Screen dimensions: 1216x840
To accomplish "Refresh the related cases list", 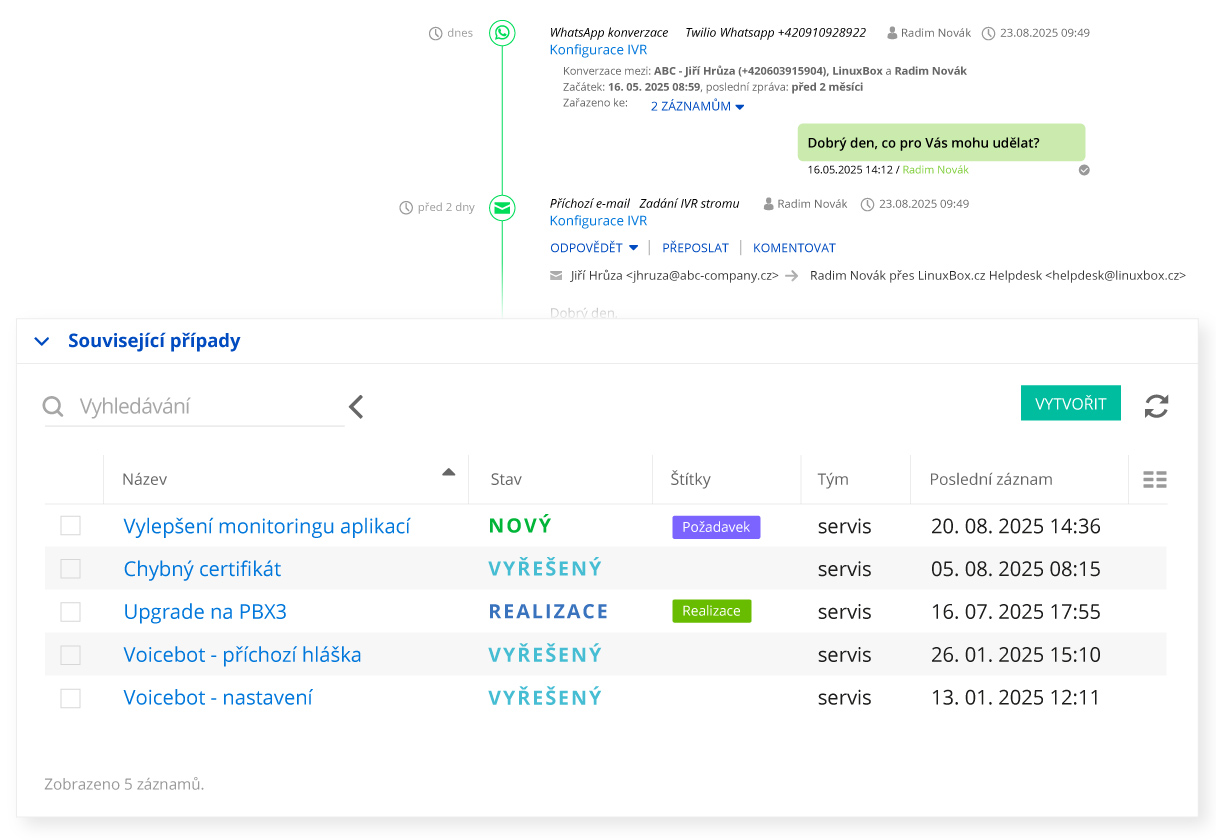I will click(x=1156, y=406).
